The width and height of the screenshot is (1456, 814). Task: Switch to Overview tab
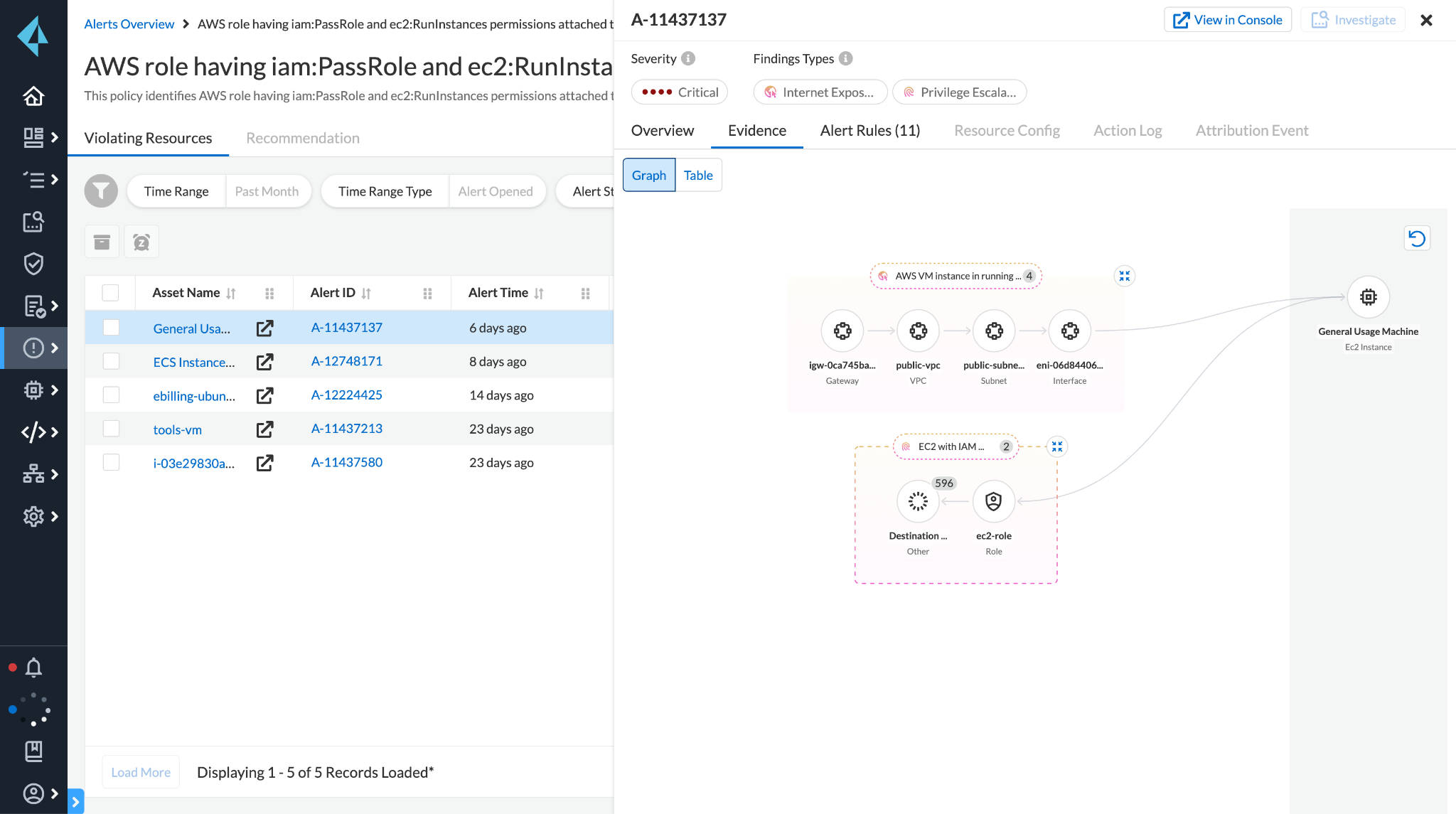point(662,131)
